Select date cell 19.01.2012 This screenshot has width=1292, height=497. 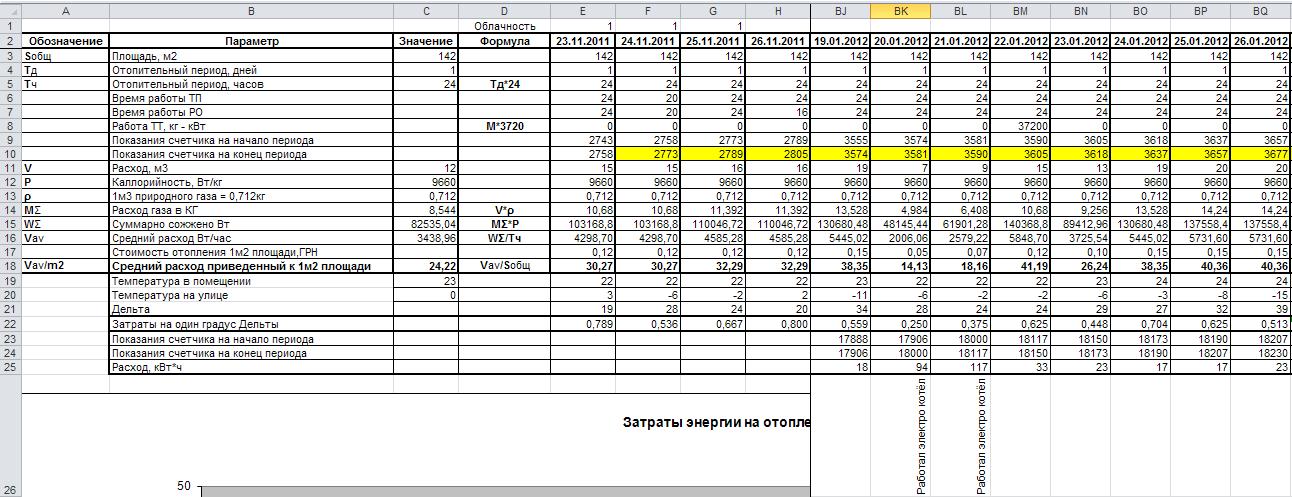click(x=840, y=41)
